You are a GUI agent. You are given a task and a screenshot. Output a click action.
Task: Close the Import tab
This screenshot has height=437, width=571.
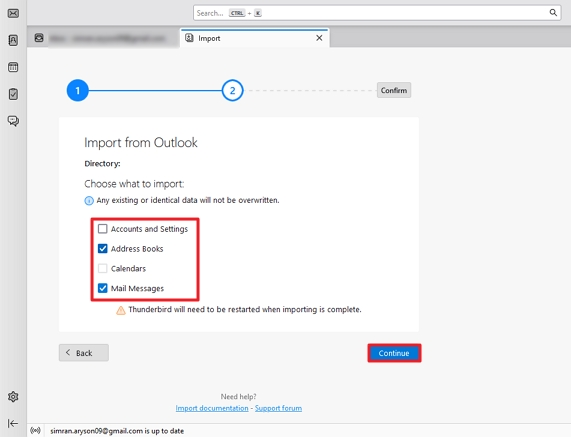click(x=319, y=38)
